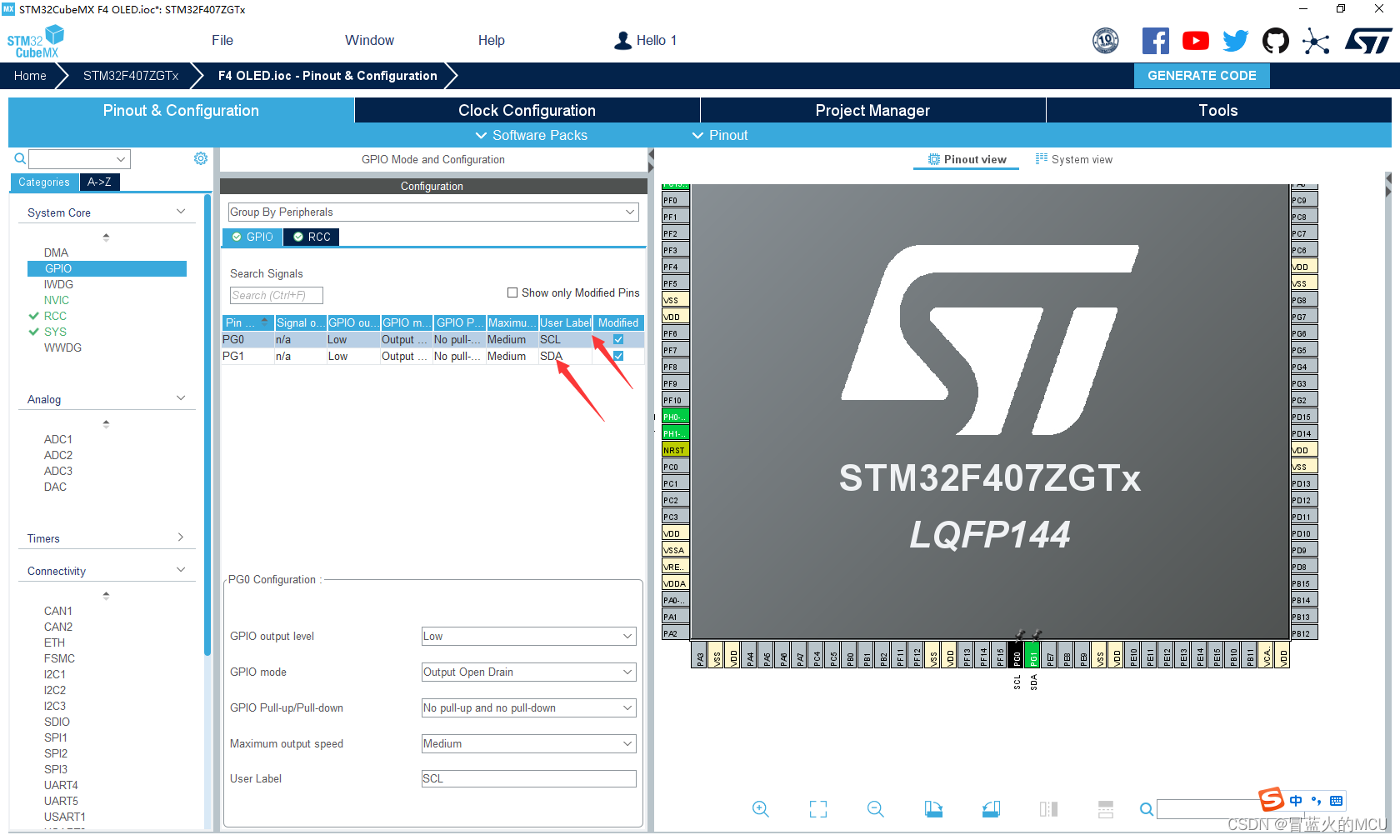Rotate the chip clockwise using the rotation icon
The height and width of the screenshot is (840, 1400).
coord(933,809)
